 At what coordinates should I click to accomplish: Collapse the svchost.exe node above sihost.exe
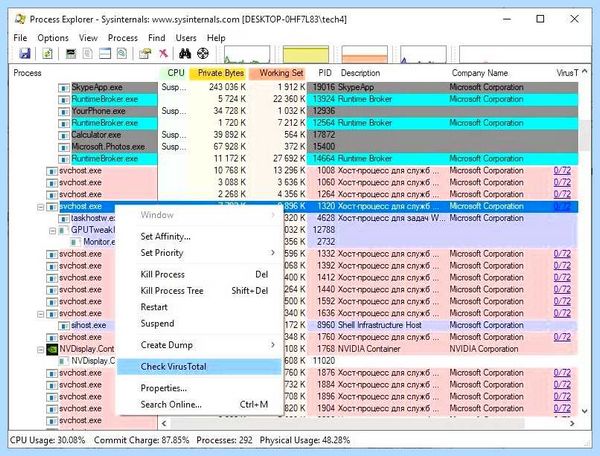[41, 314]
